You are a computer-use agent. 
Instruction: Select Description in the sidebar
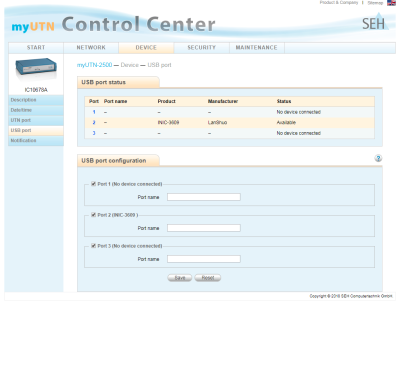pos(36,100)
